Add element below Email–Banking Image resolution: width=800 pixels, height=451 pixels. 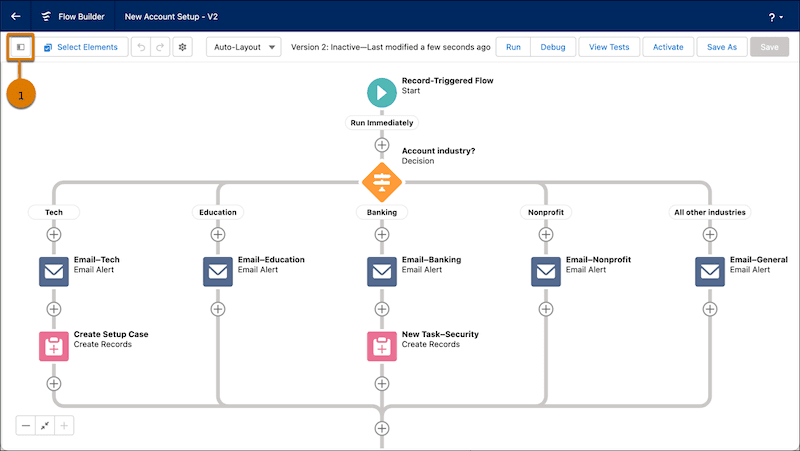coord(382,309)
